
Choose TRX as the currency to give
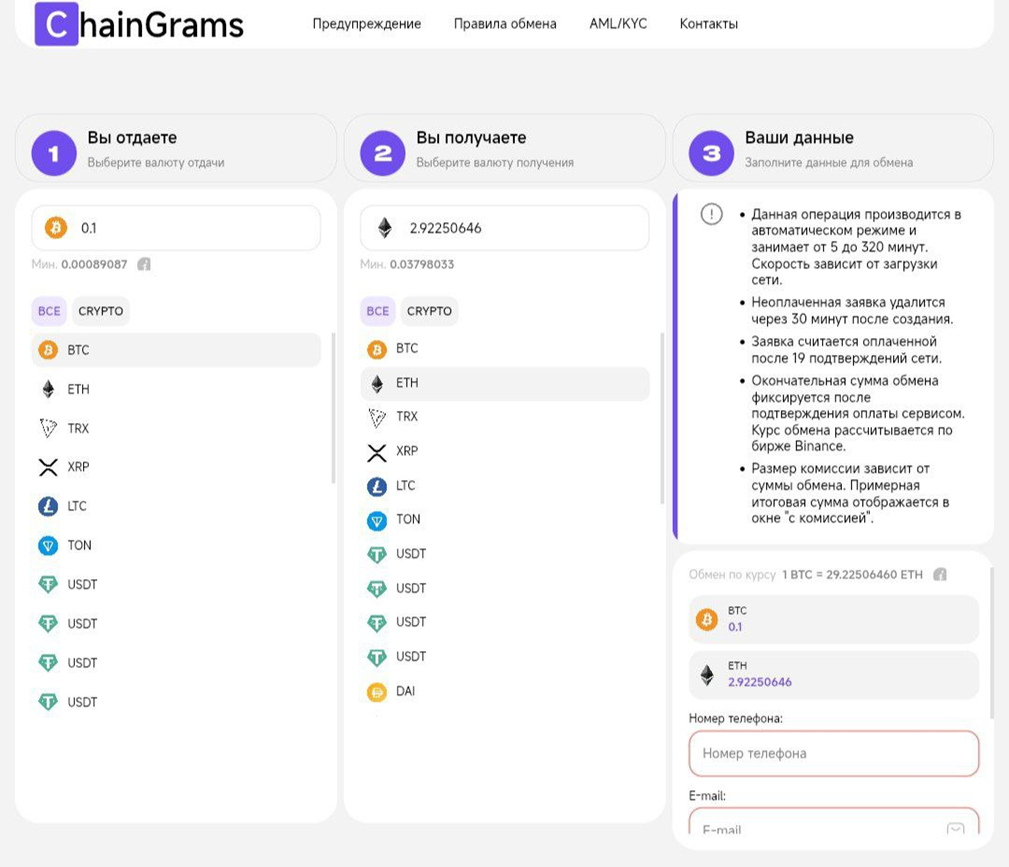pyautogui.click(x=176, y=428)
